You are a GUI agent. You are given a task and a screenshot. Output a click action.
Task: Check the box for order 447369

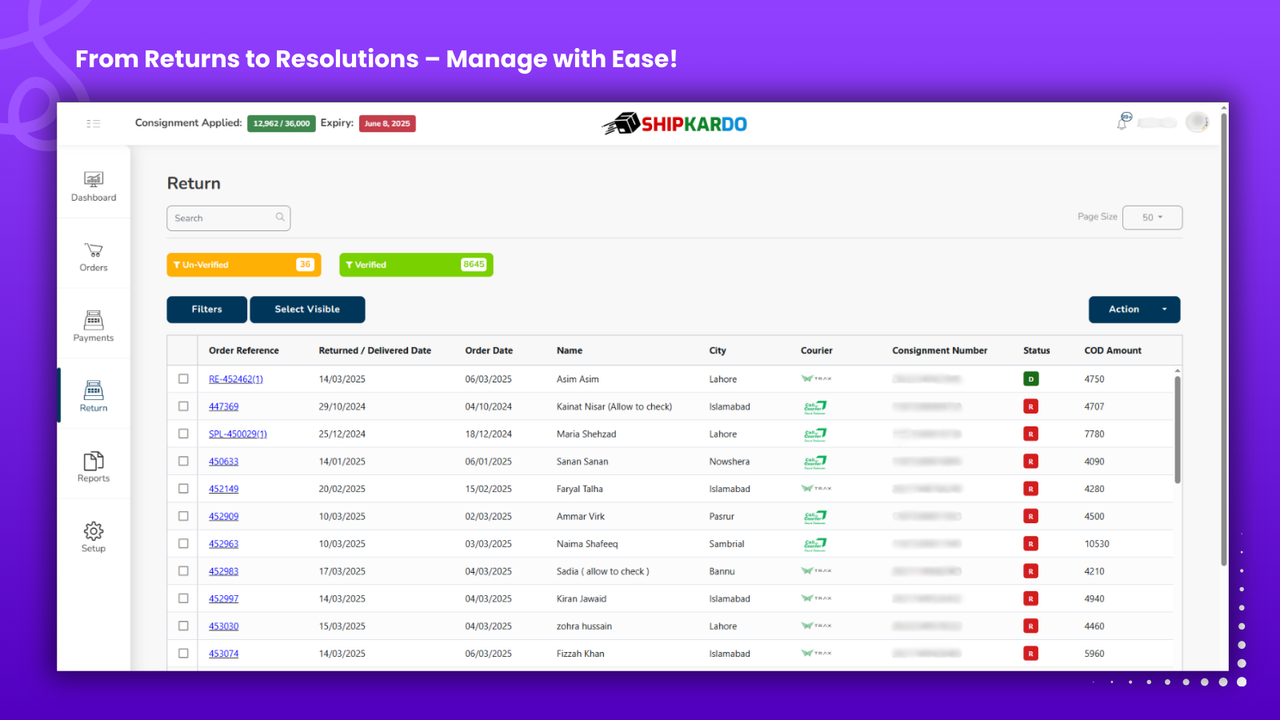pyautogui.click(x=183, y=406)
